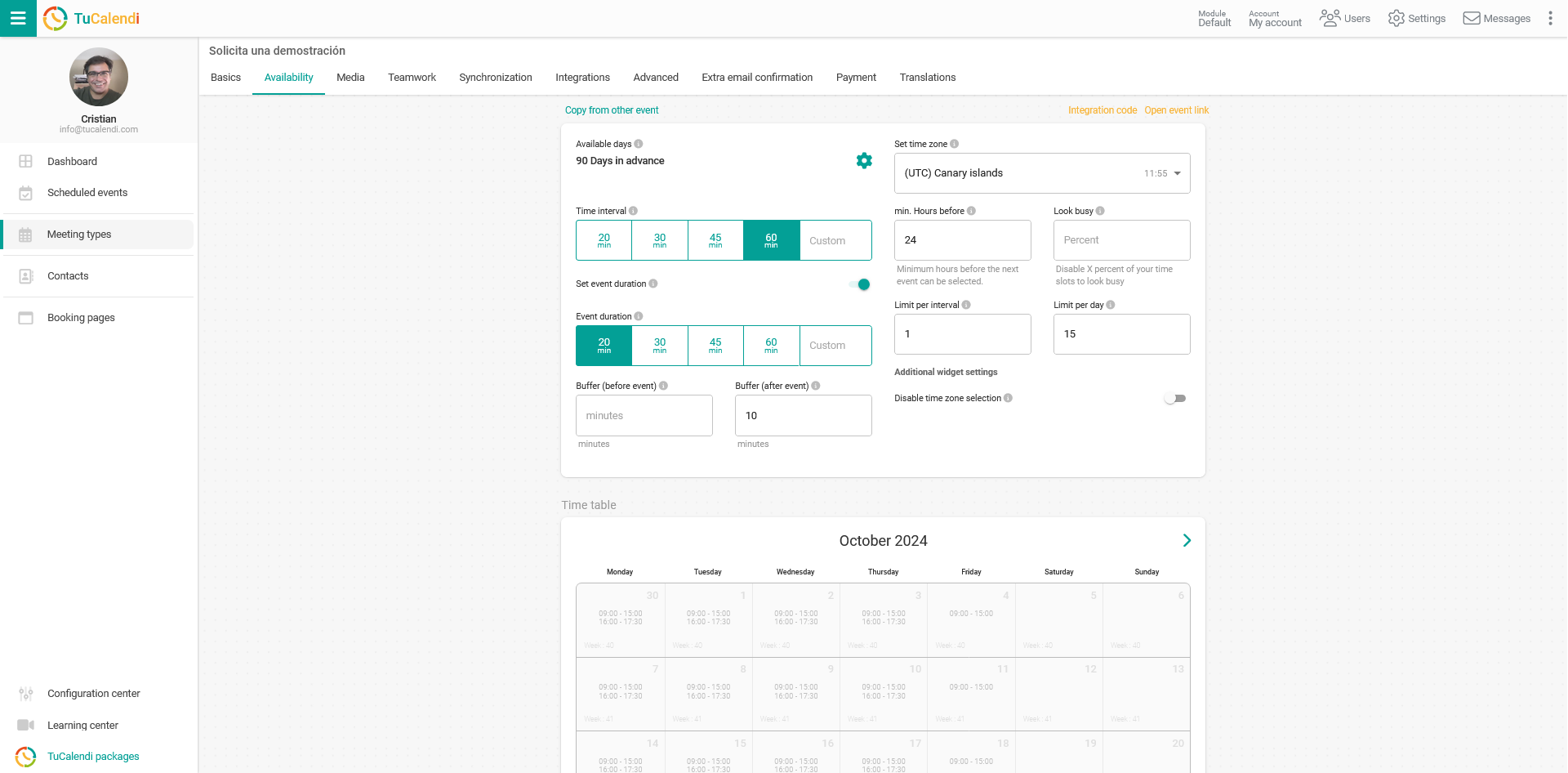This screenshot has height=773, width=1568.
Task: Open Messages from the top bar
Action: coord(1496,18)
